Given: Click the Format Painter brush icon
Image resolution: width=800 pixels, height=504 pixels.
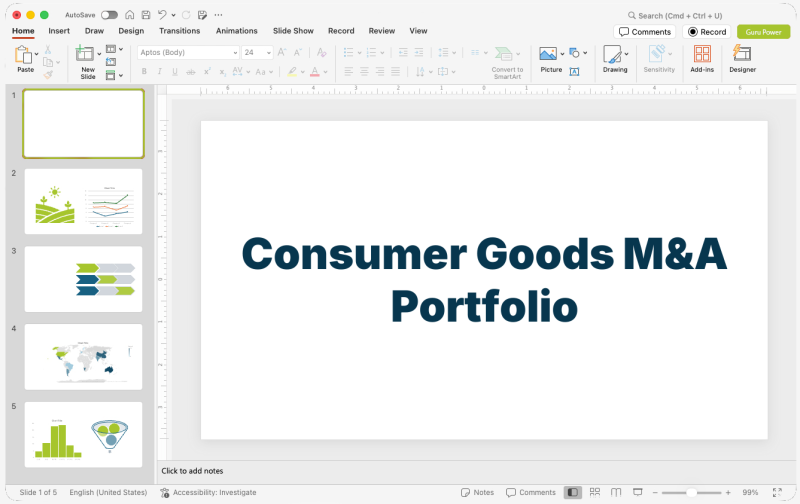Looking at the screenshot, I should [x=48, y=74].
